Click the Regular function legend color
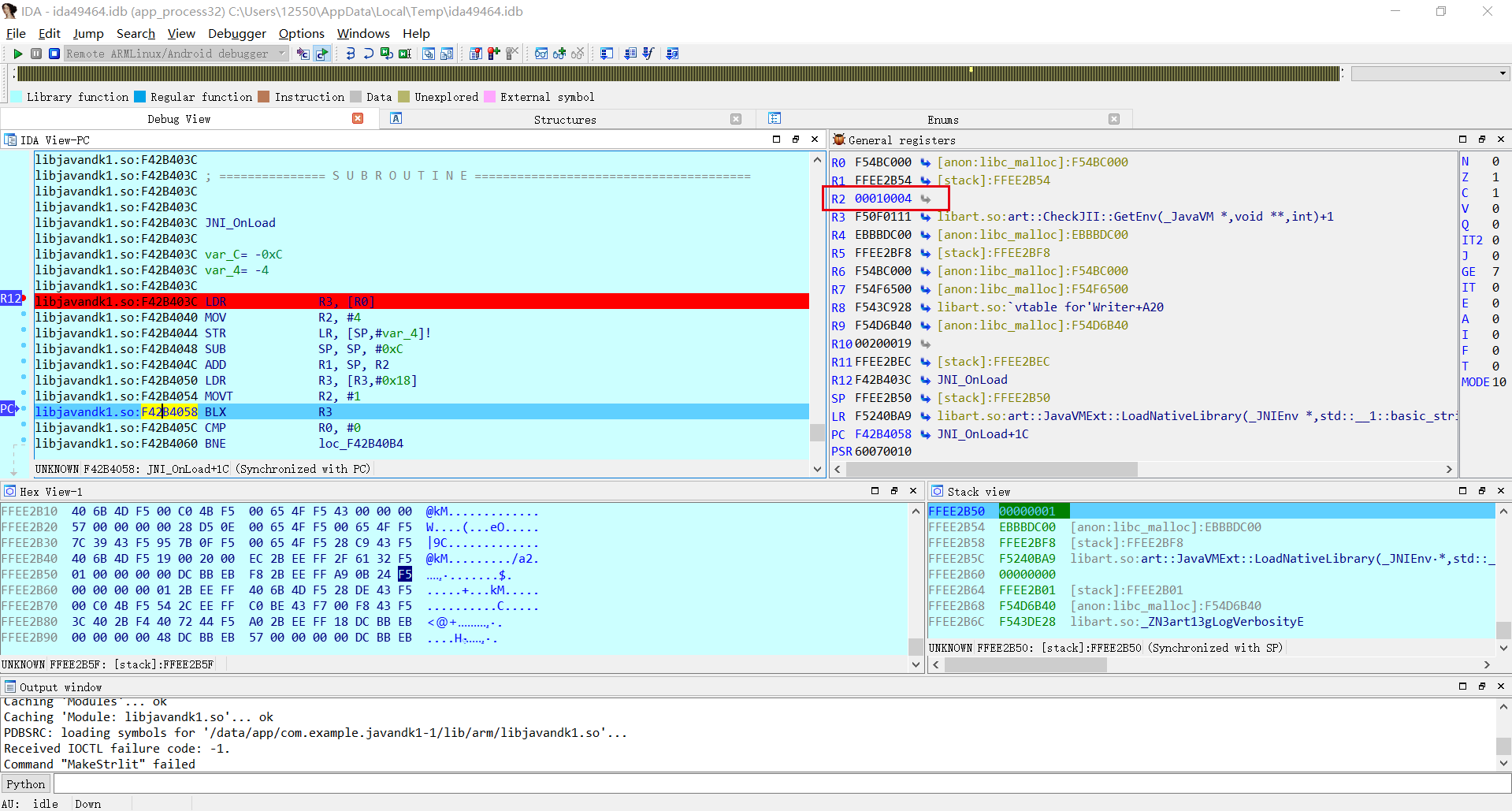Image resolution: width=1512 pixels, height=811 pixels. tap(140, 97)
